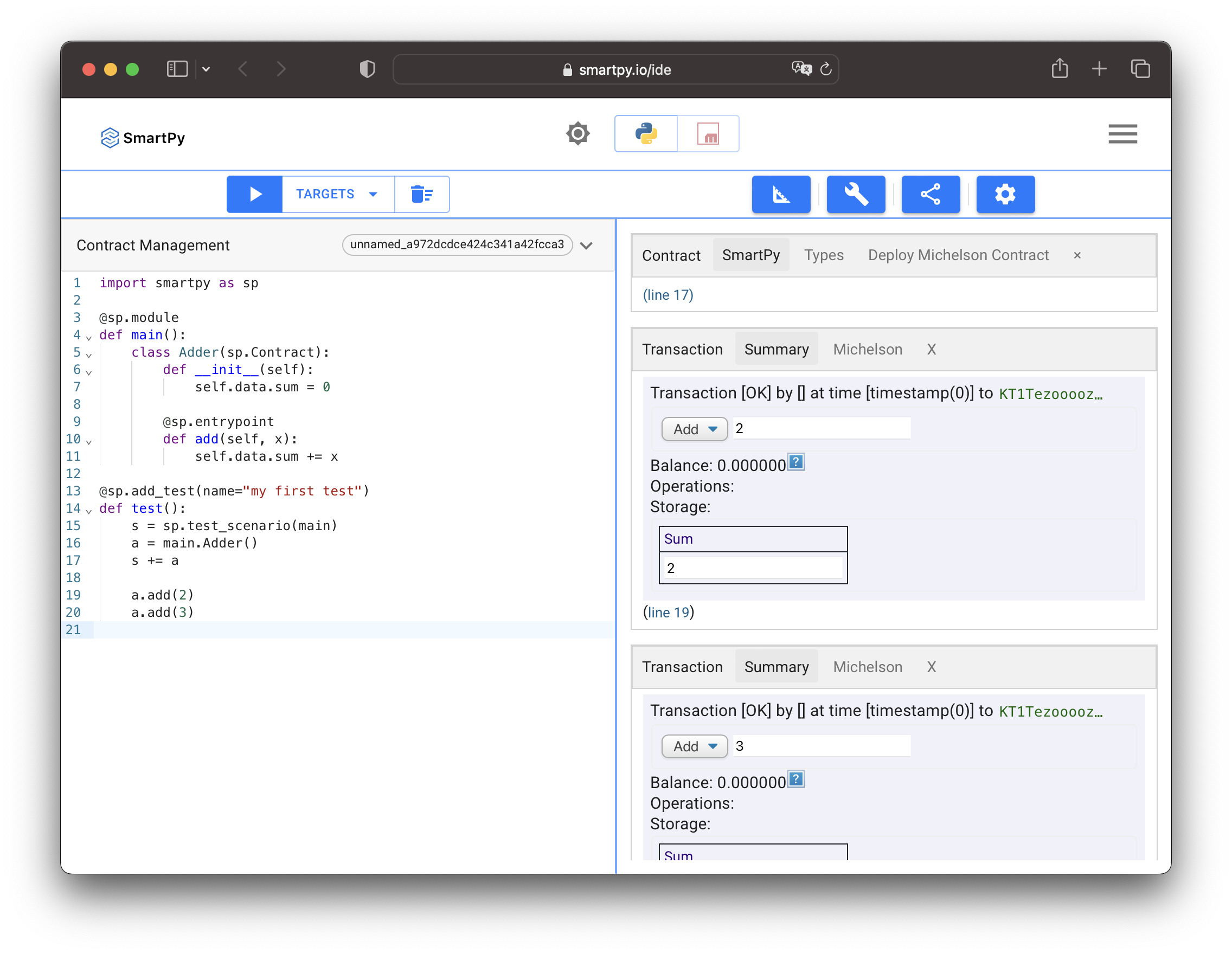Go back in Safari
The image size is (1232, 954).
[x=242, y=69]
